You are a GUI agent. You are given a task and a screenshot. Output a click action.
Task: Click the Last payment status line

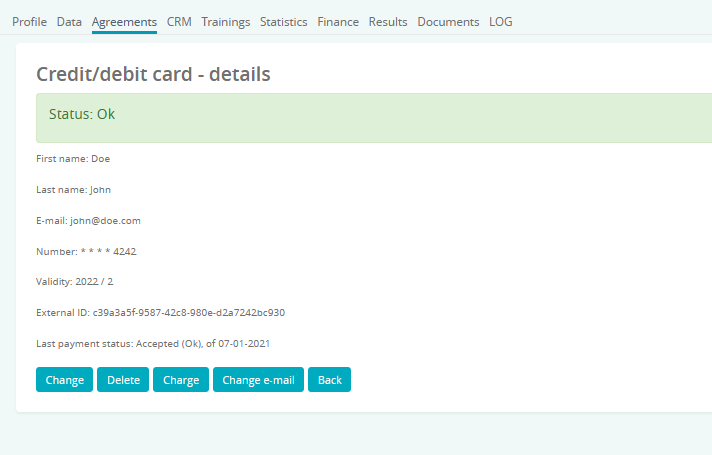tap(153, 344)
